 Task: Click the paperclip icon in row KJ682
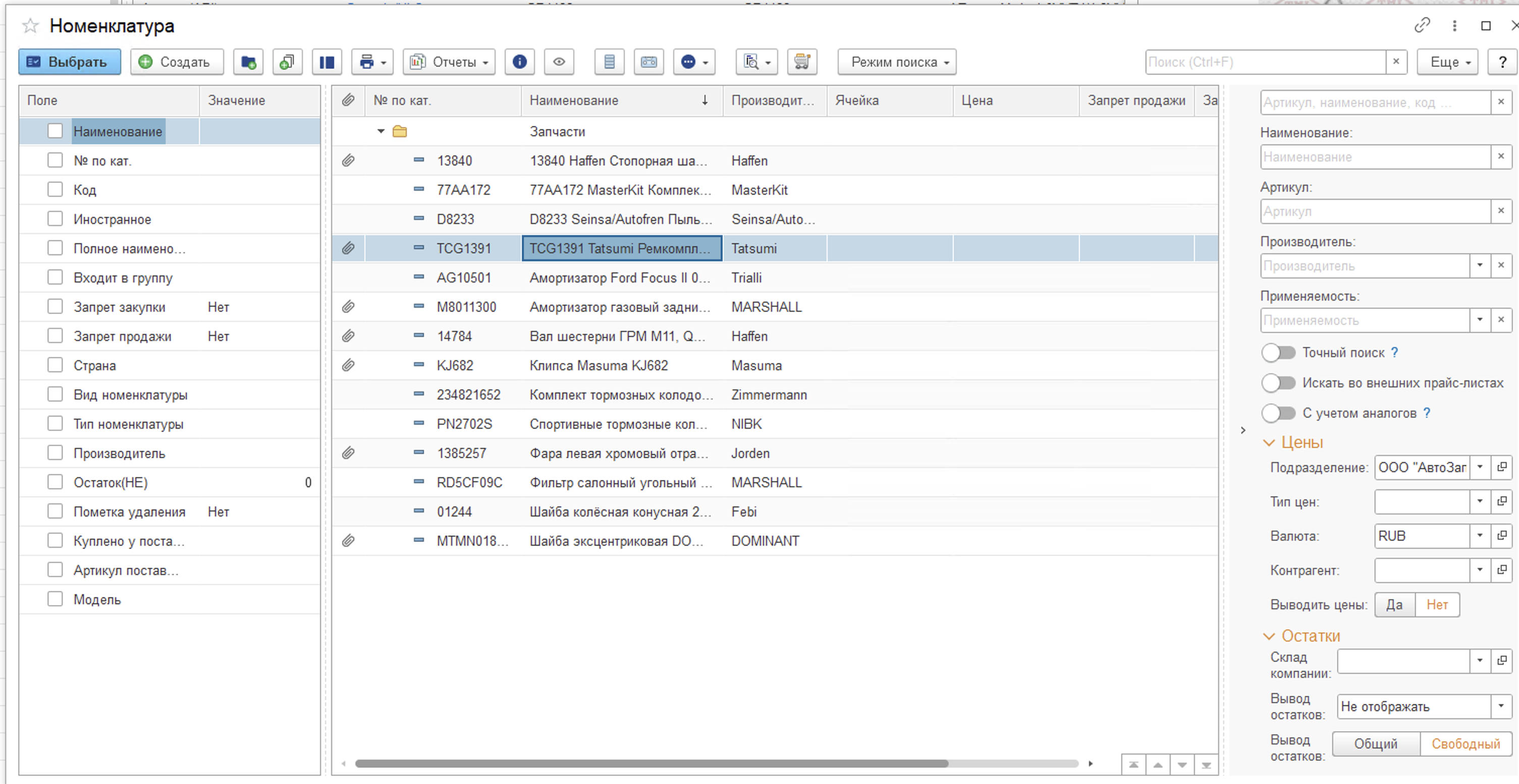coord(349,365)
